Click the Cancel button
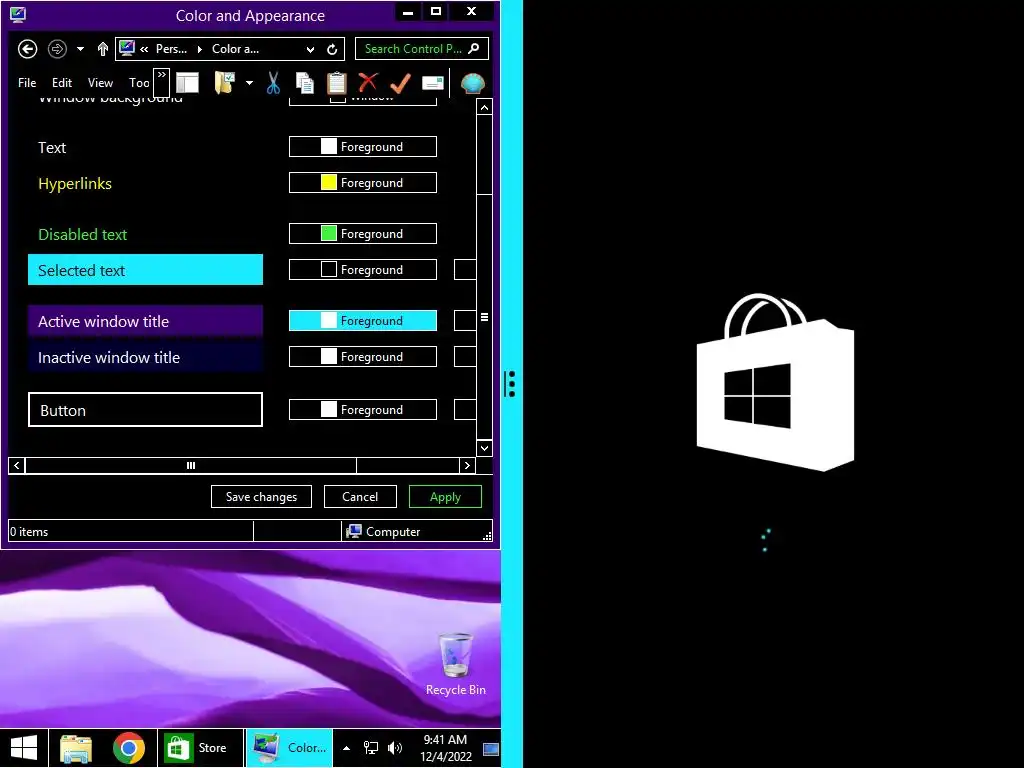This screenshot has height=768, width=1024. [360, 496]
